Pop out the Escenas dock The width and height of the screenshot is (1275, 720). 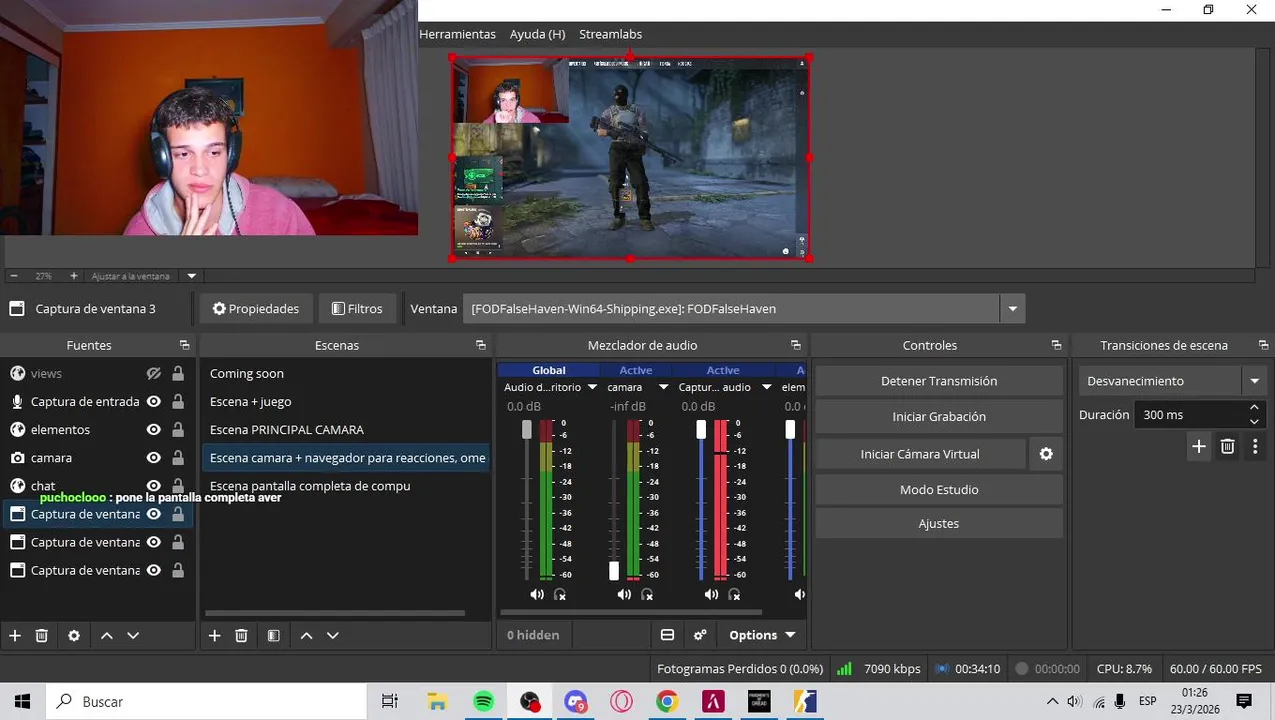tap(481, 345)
